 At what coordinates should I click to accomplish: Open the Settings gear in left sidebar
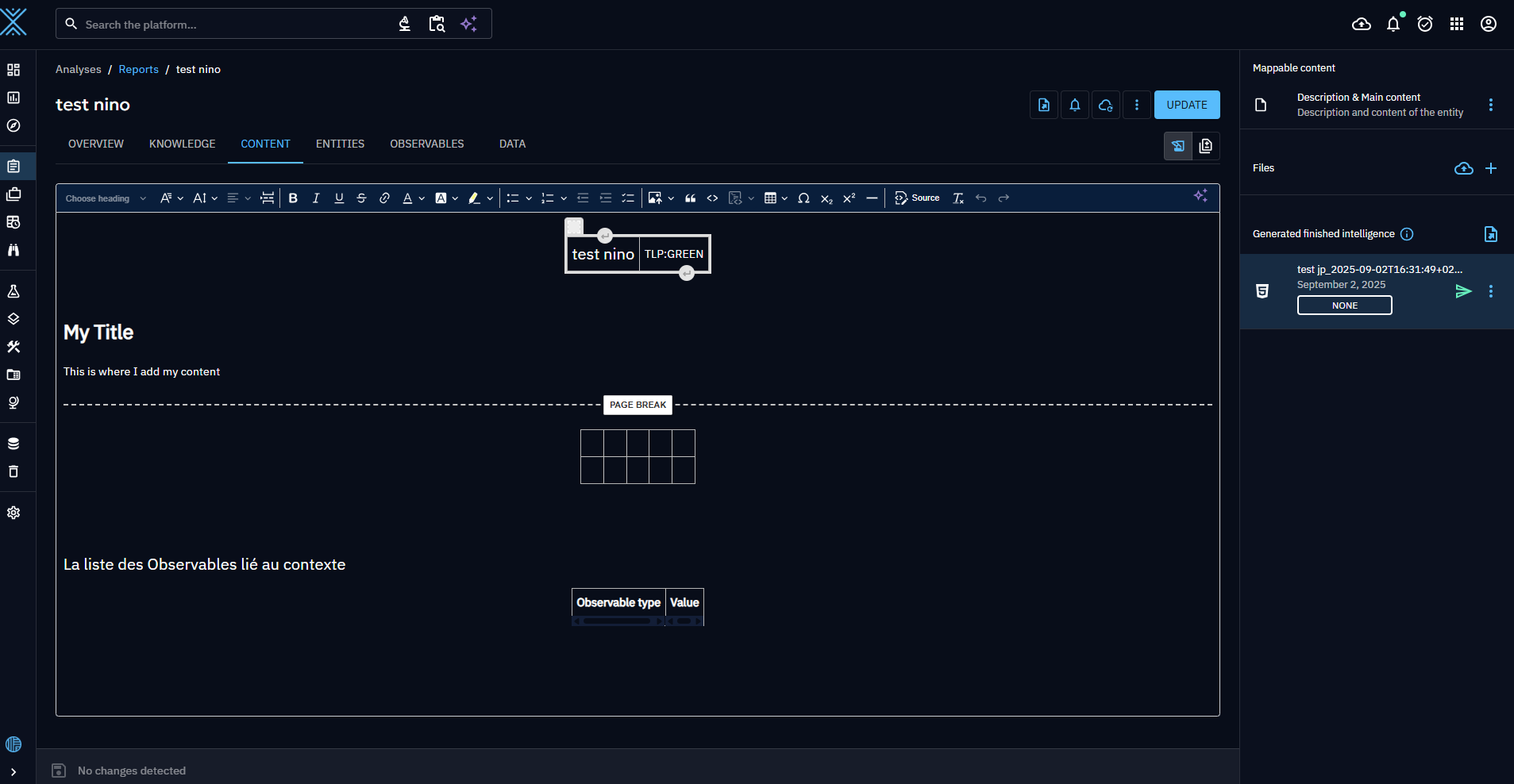(x=13, y=513)
